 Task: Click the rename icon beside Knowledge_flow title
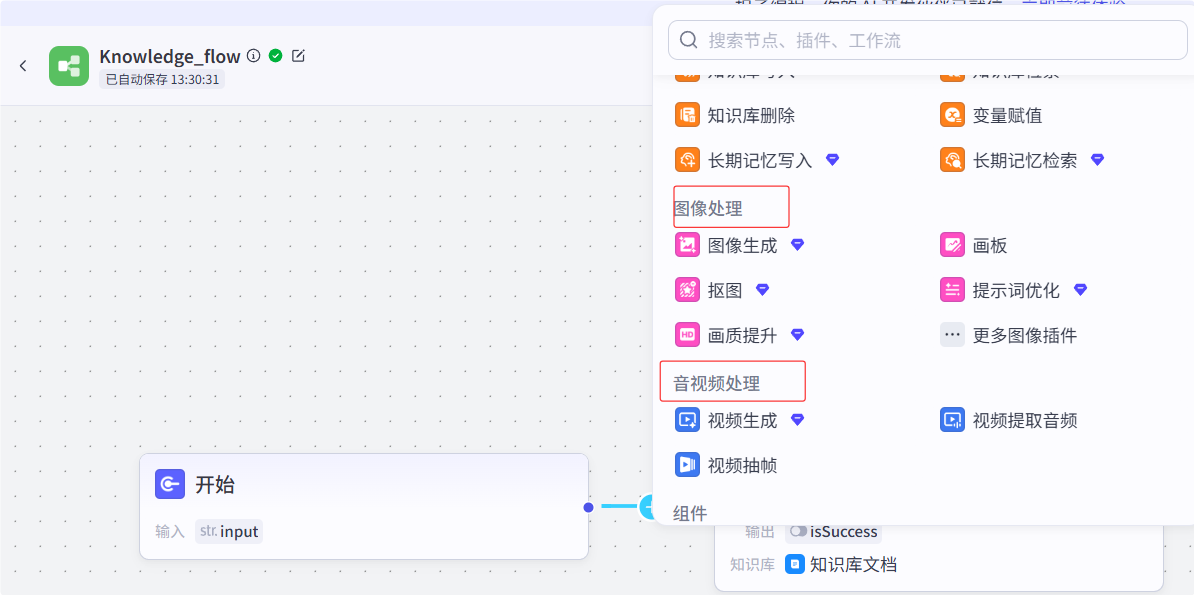tap(297, 56)
